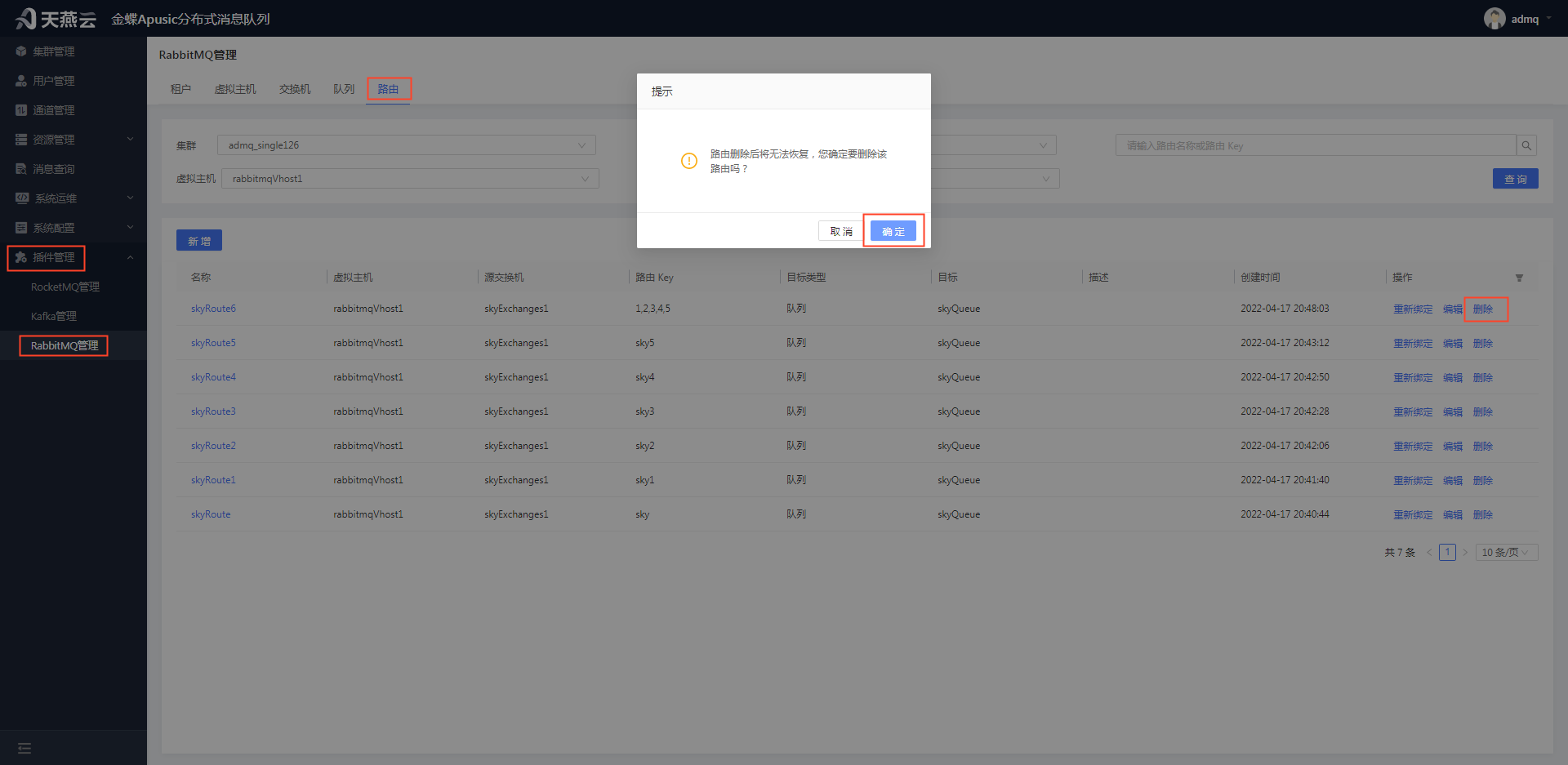The image size is (1568, 765).
Task: Click the 系统运维 sidebar icon
Action: click(22, 198)
